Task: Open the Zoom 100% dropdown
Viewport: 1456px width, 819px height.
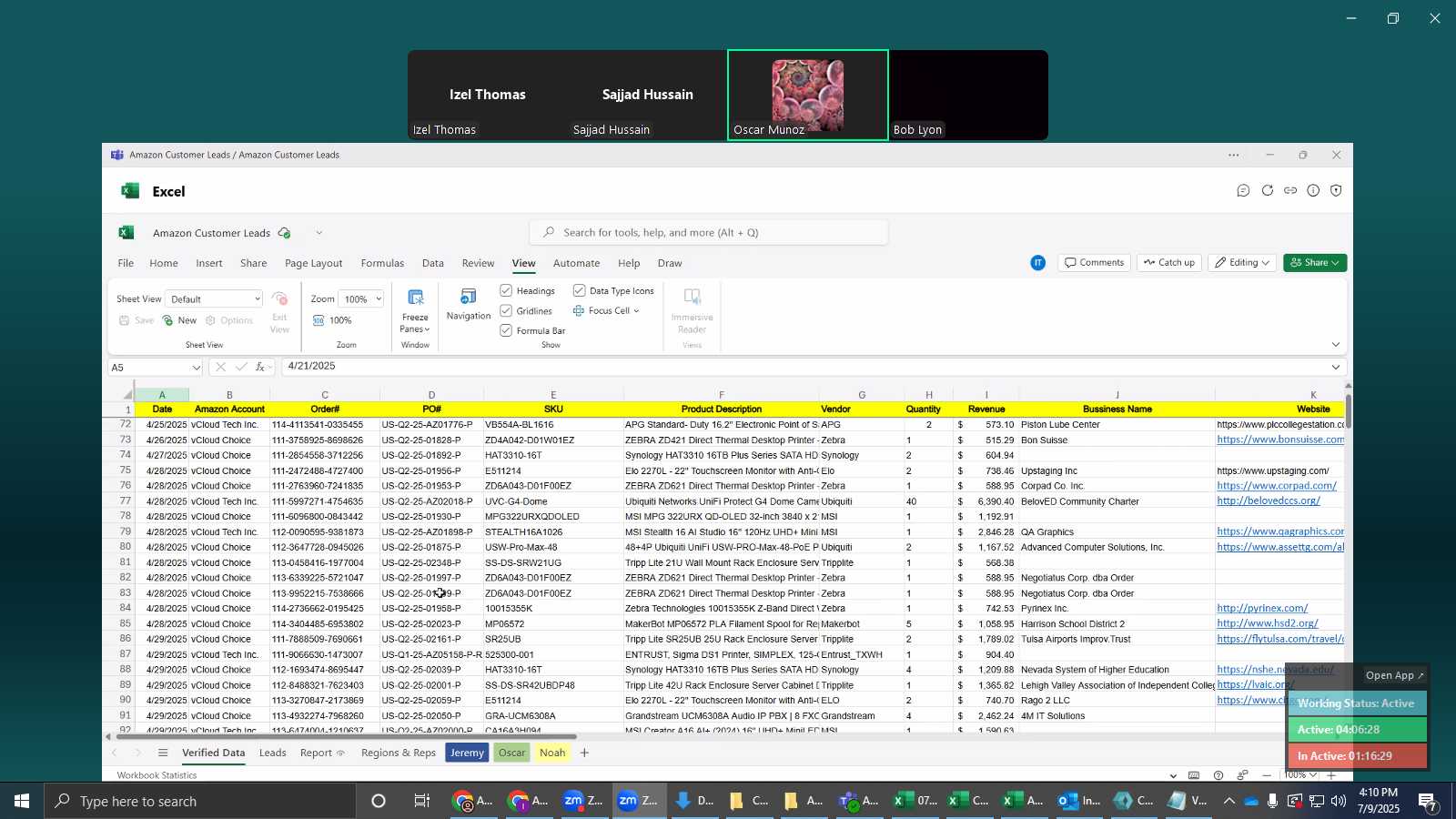Action: [361, 299]
